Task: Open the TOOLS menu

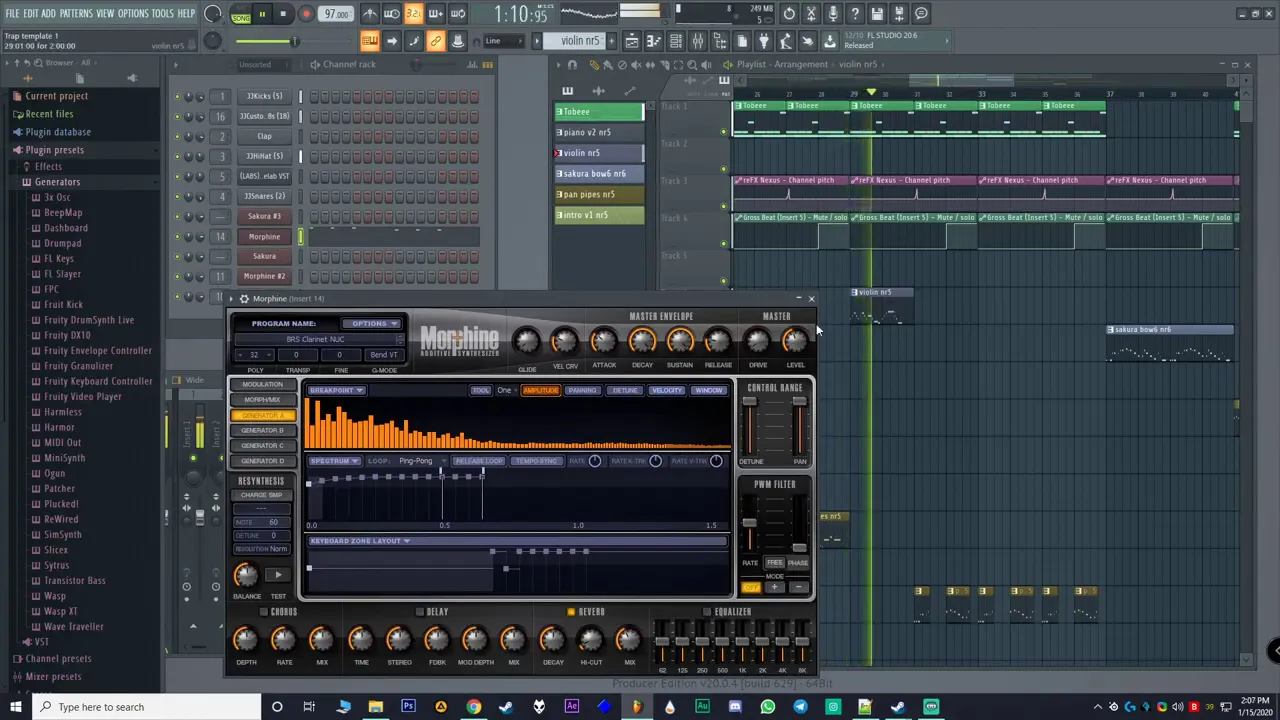Action: click(162, 13)
